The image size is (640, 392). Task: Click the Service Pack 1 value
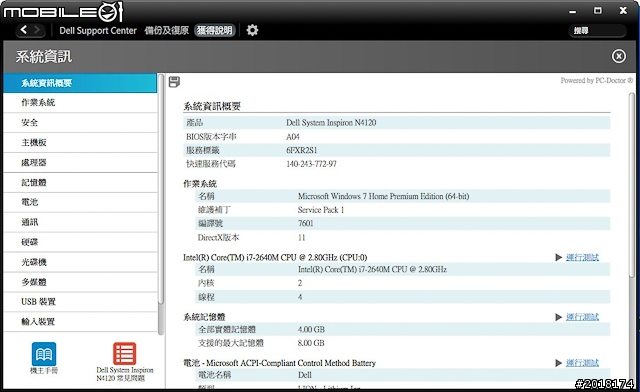coord(321,210)
